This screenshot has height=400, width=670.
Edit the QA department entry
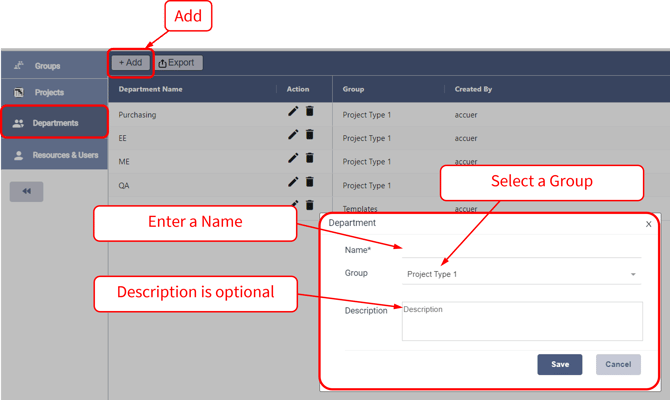[293, 182]
